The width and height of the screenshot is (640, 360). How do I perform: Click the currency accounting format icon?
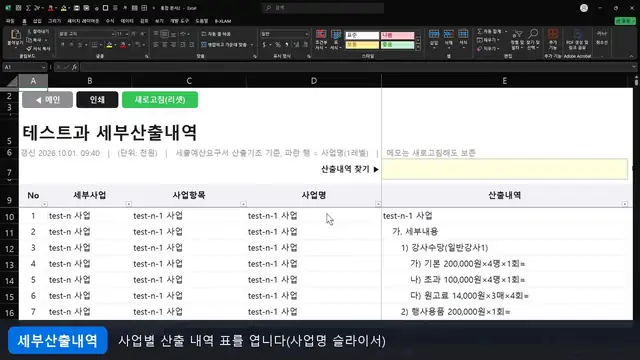tap(264, 44)
